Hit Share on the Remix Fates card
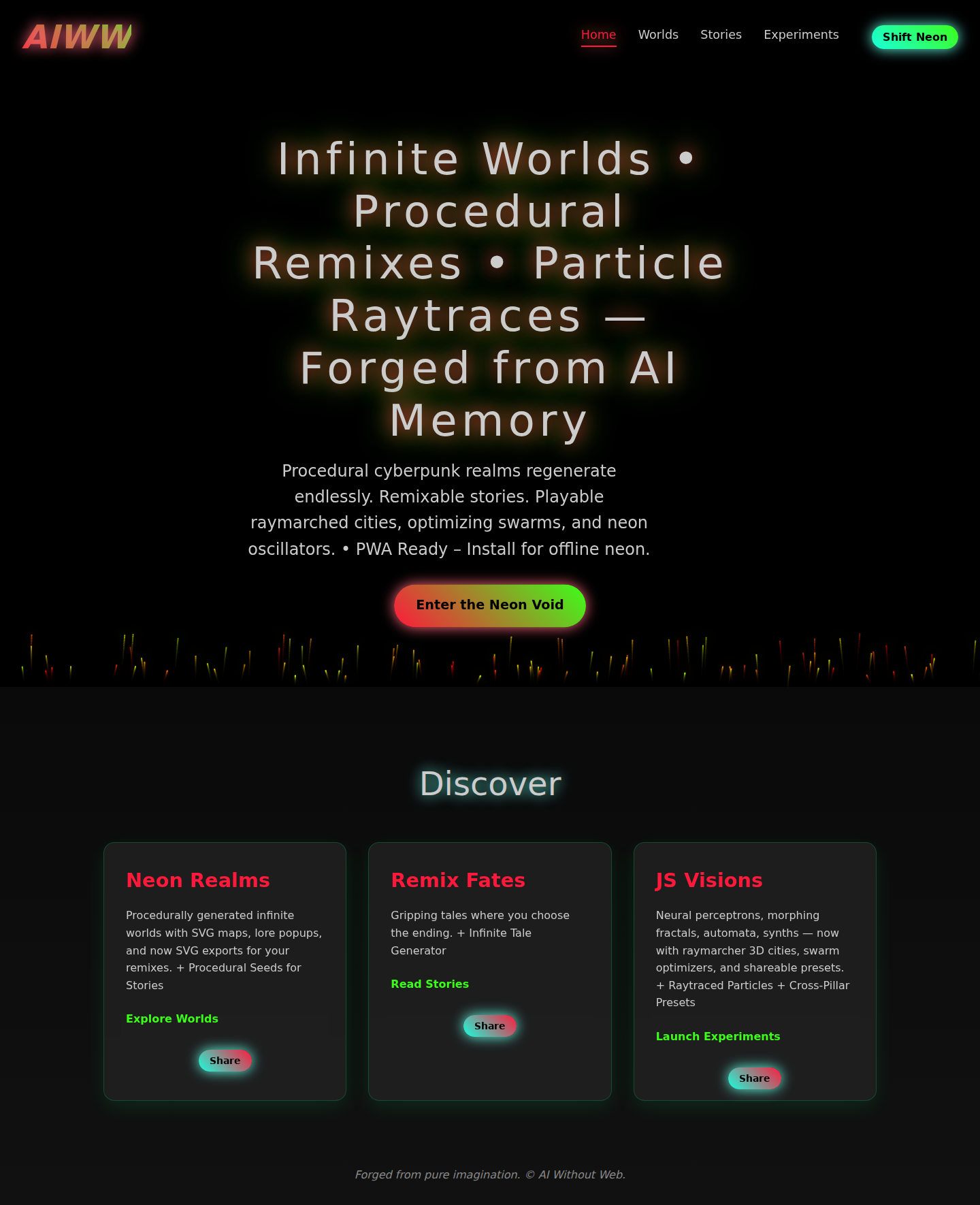This screenshot has height=1205, width=980. (489, 1026)
